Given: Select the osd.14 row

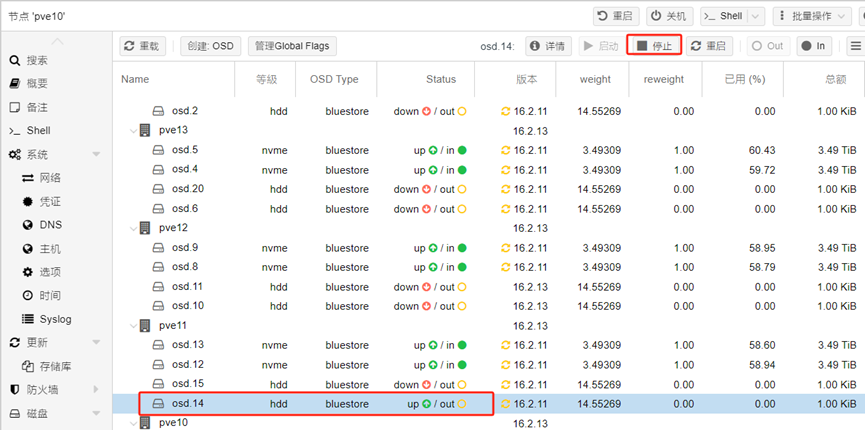Looking at the screenshot, I should pyautogui.click(x=489, y=404).
